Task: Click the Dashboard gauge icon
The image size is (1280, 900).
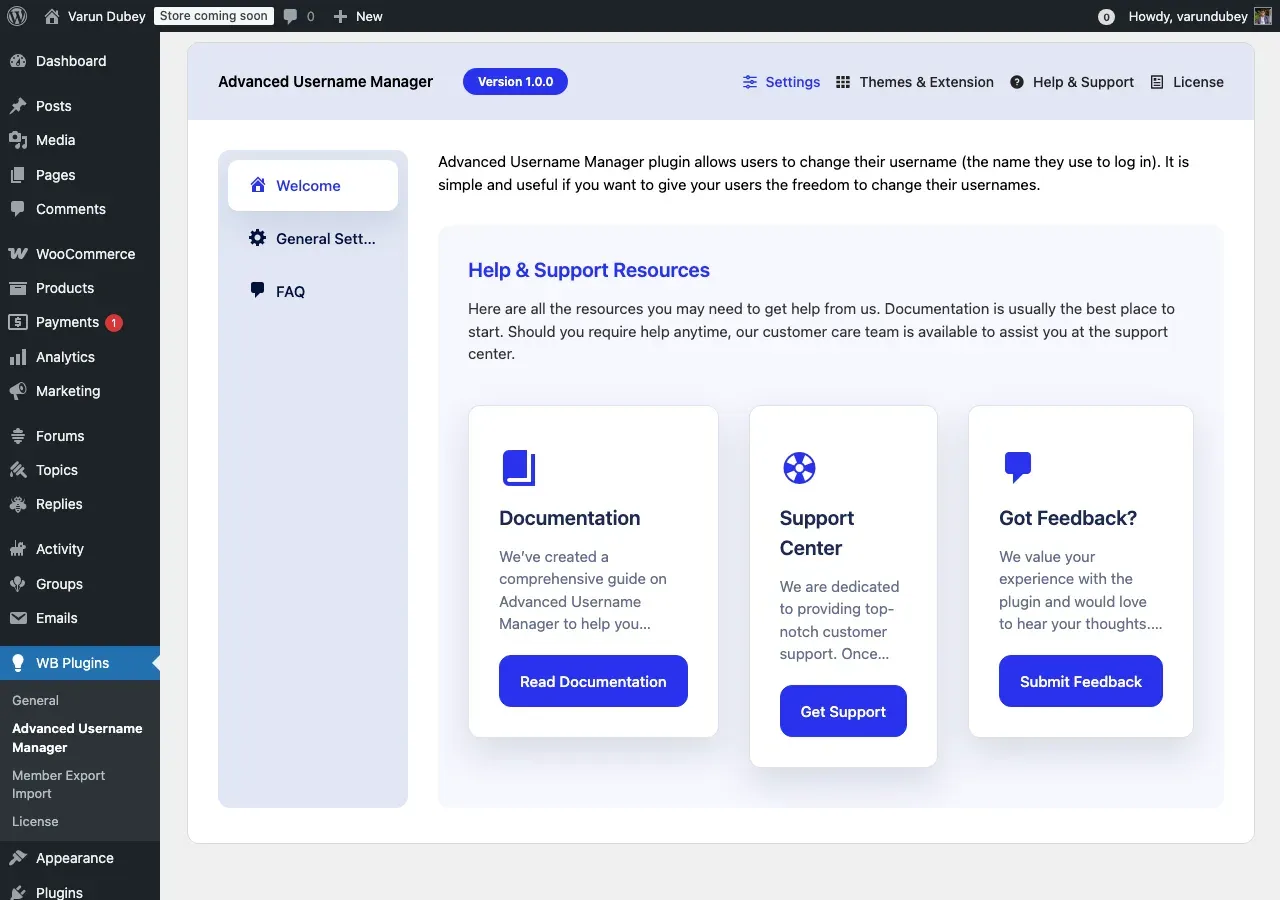Action: pyautogui.click(x=18, y=61)
